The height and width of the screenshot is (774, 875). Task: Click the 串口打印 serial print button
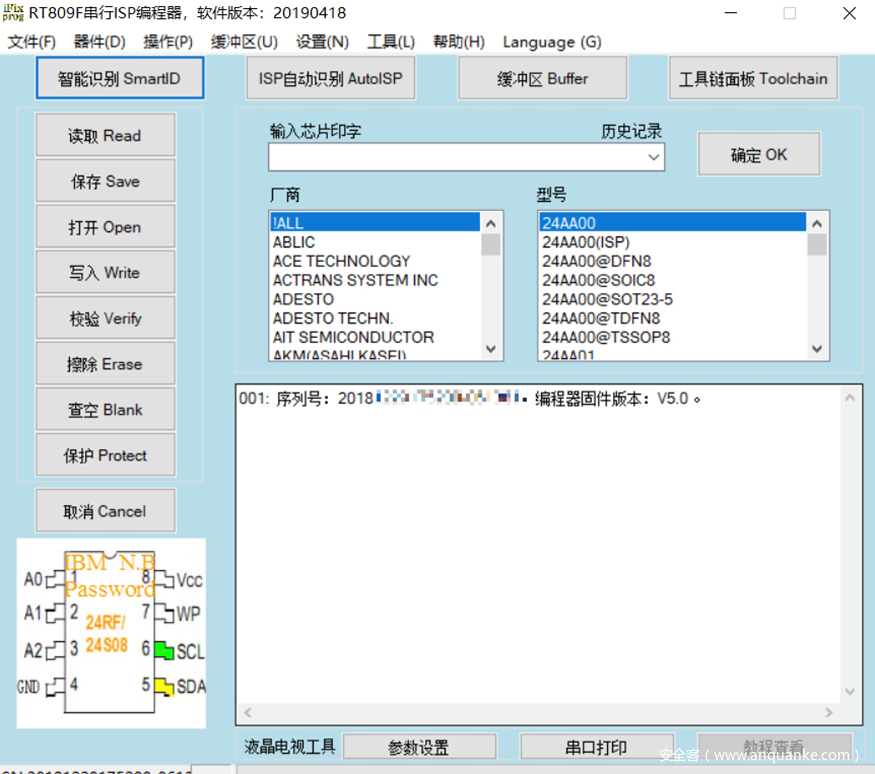click(596, 746)
